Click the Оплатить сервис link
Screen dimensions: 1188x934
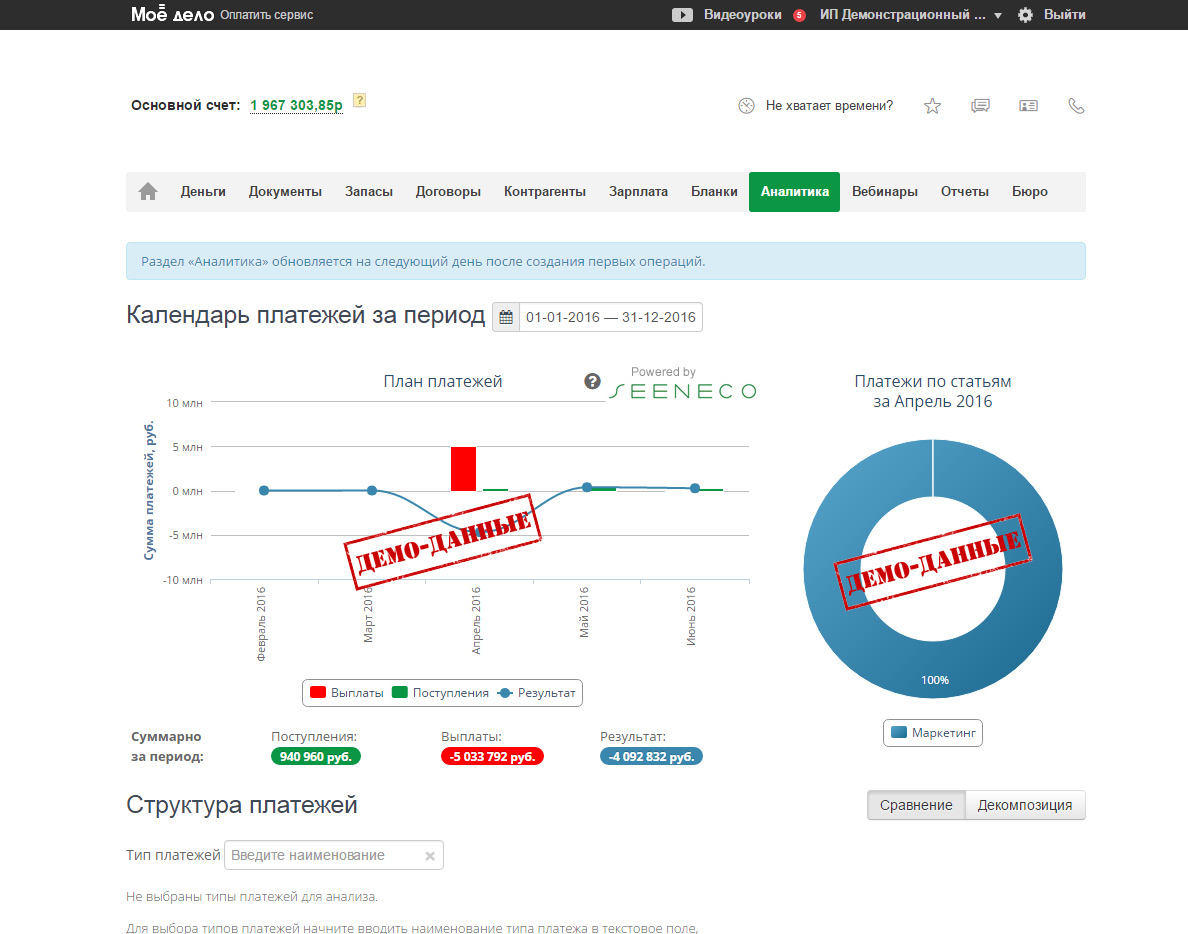[267, 15]
